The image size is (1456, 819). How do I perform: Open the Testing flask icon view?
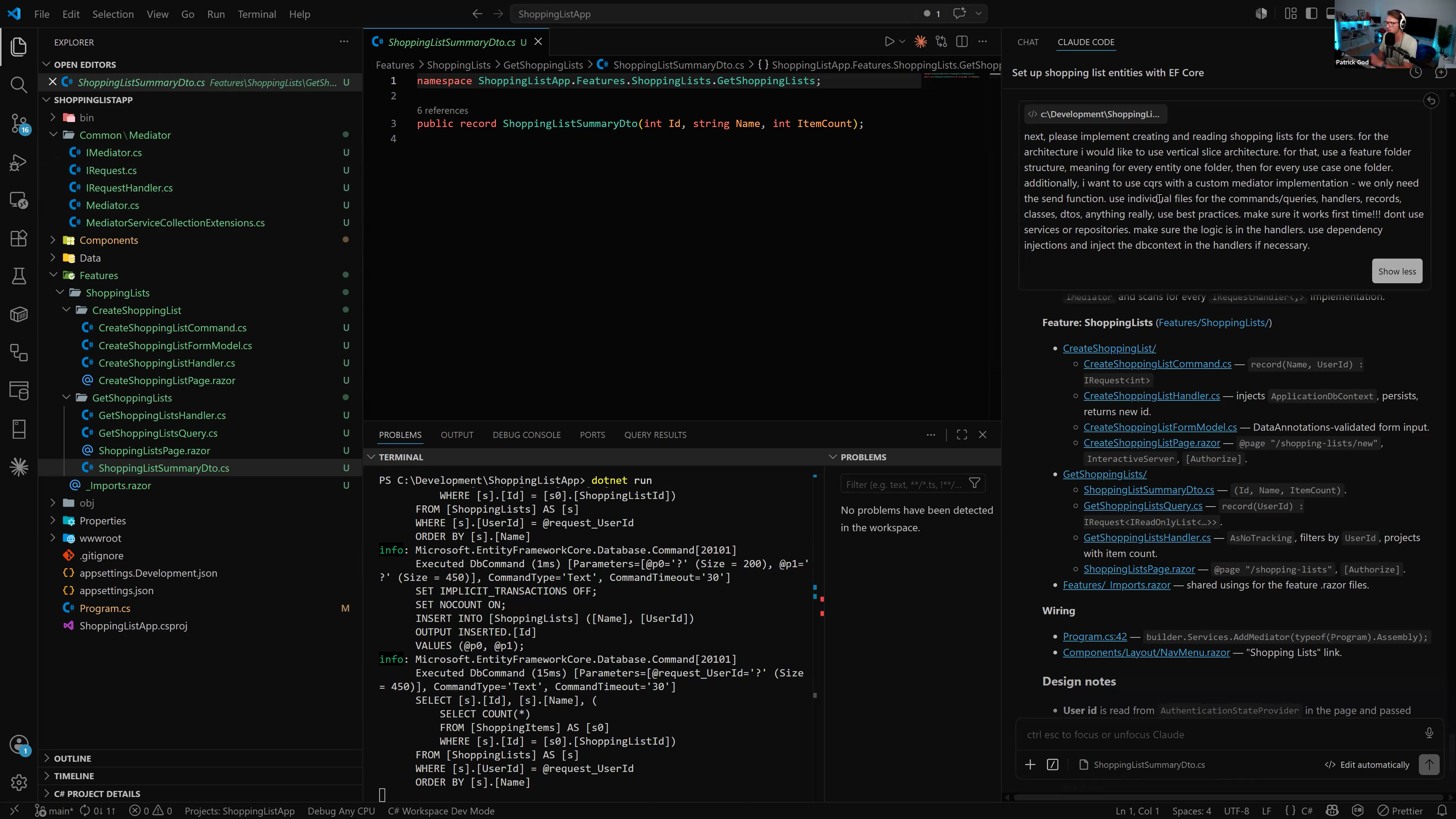[x=19, y=276]
